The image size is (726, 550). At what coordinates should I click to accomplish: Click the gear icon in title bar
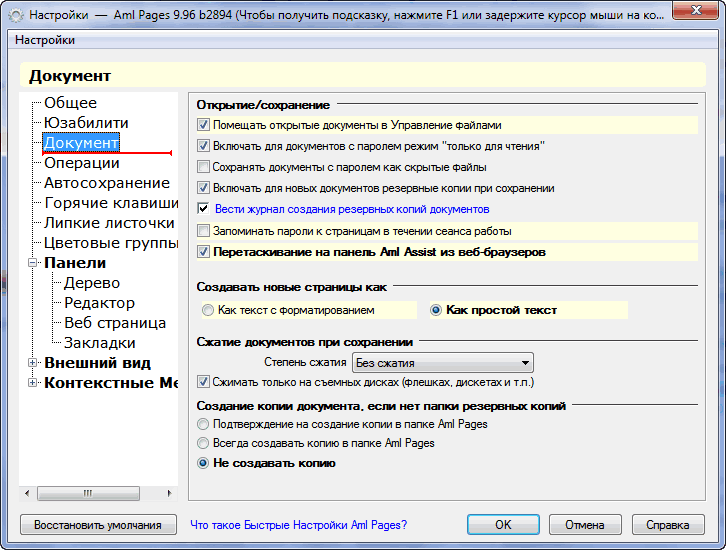pyautogui.click(x=16, y=15)
